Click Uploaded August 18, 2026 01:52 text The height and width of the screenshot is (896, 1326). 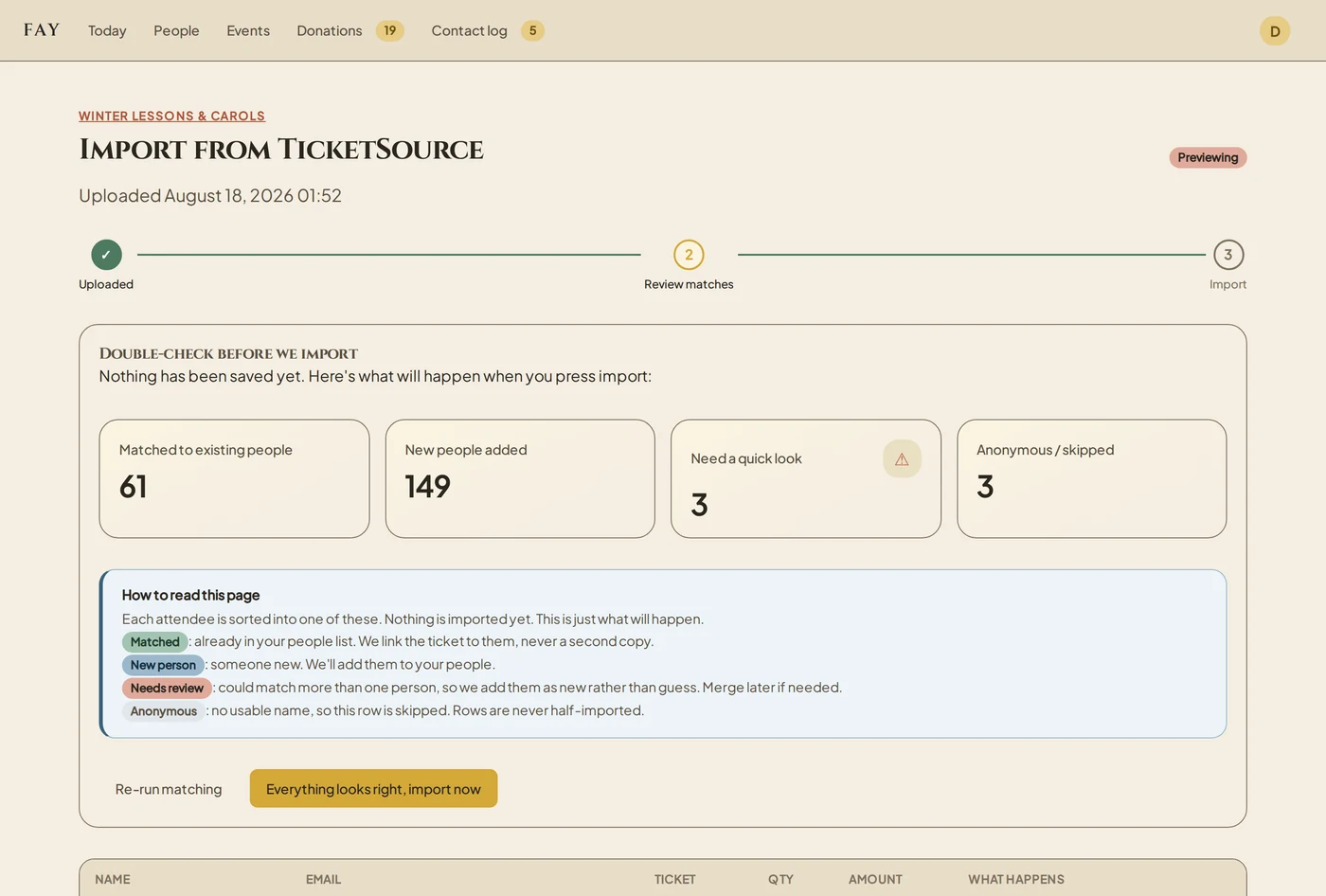point(210,195)
